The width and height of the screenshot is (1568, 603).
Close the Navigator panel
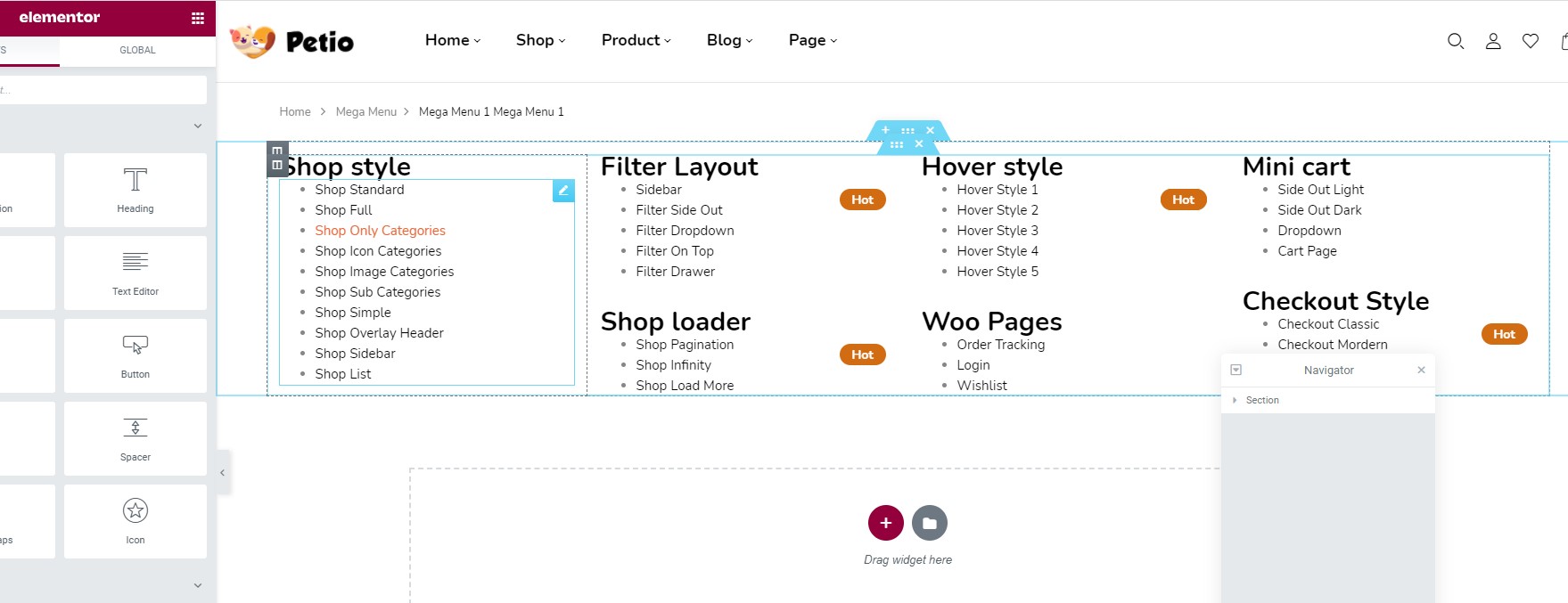[x=1421, y=370]
